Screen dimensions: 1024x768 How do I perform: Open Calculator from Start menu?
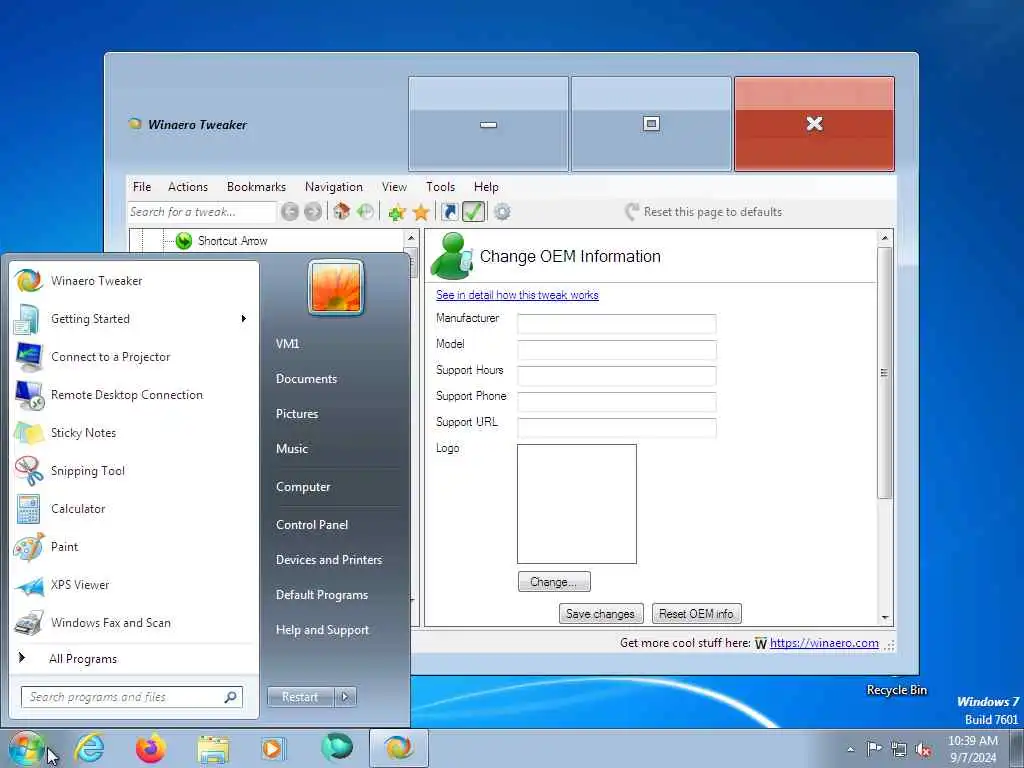point(134,509)
